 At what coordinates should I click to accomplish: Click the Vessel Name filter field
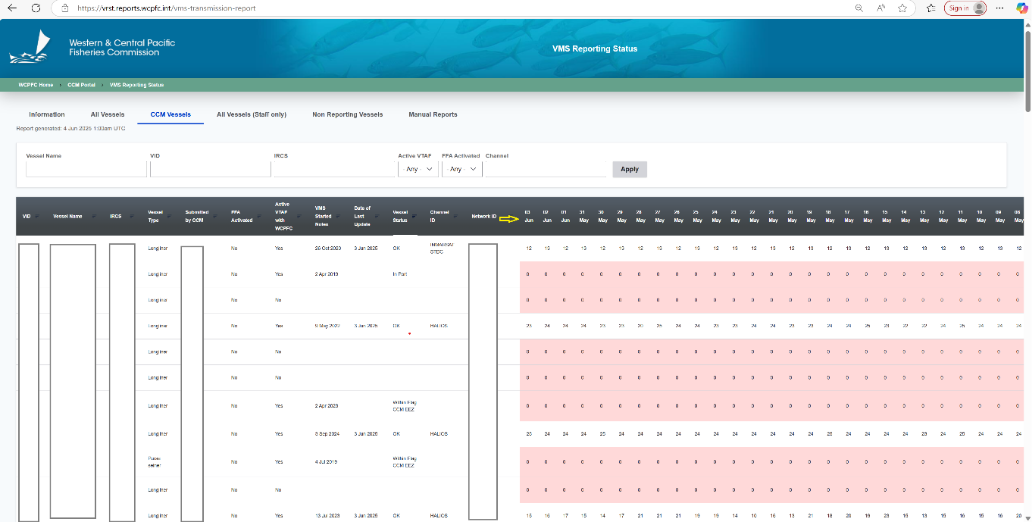86,169
